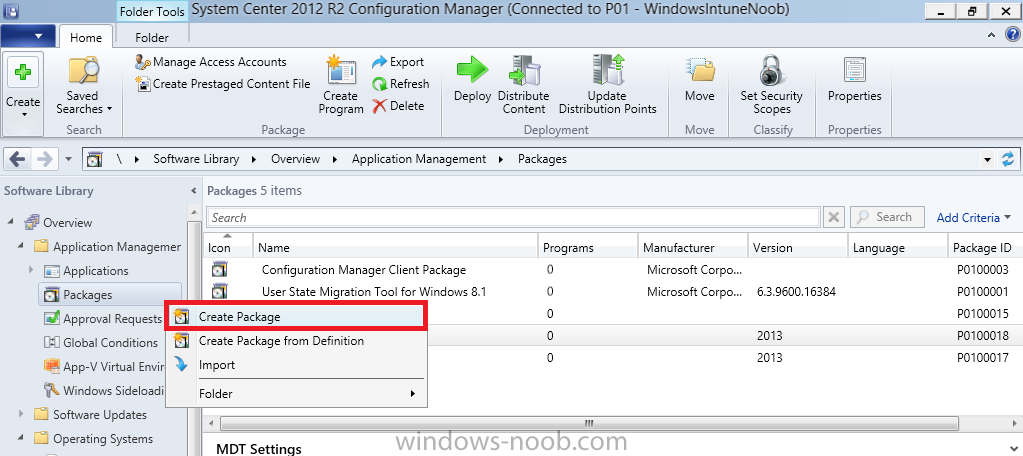Select the Windows Sideloading Keys node
The height and width of the screenshot is (456, 1023).
pos(102,390)
